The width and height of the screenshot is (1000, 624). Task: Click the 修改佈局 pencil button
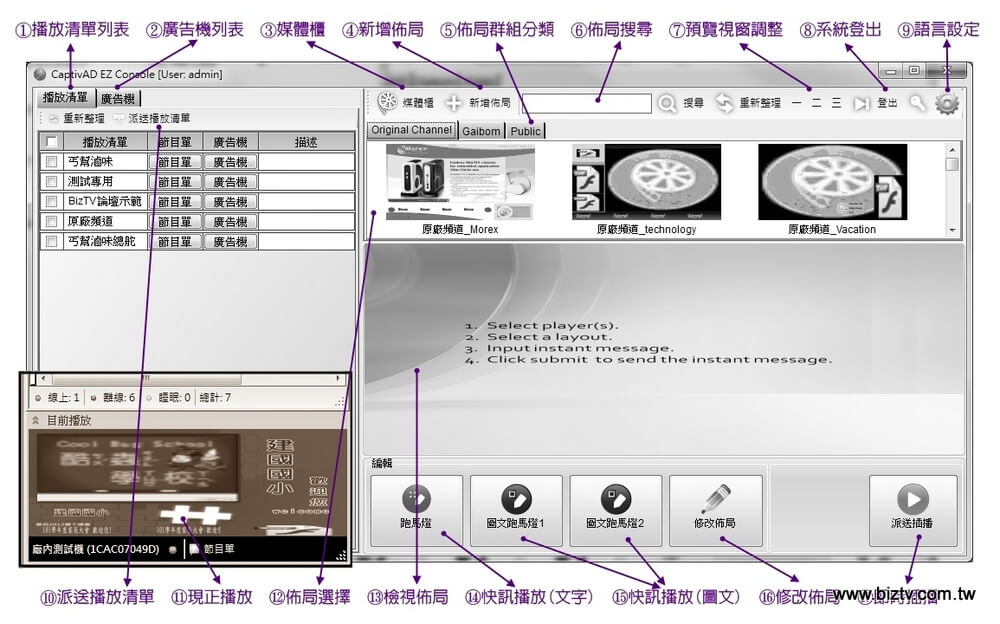[715, 510]
